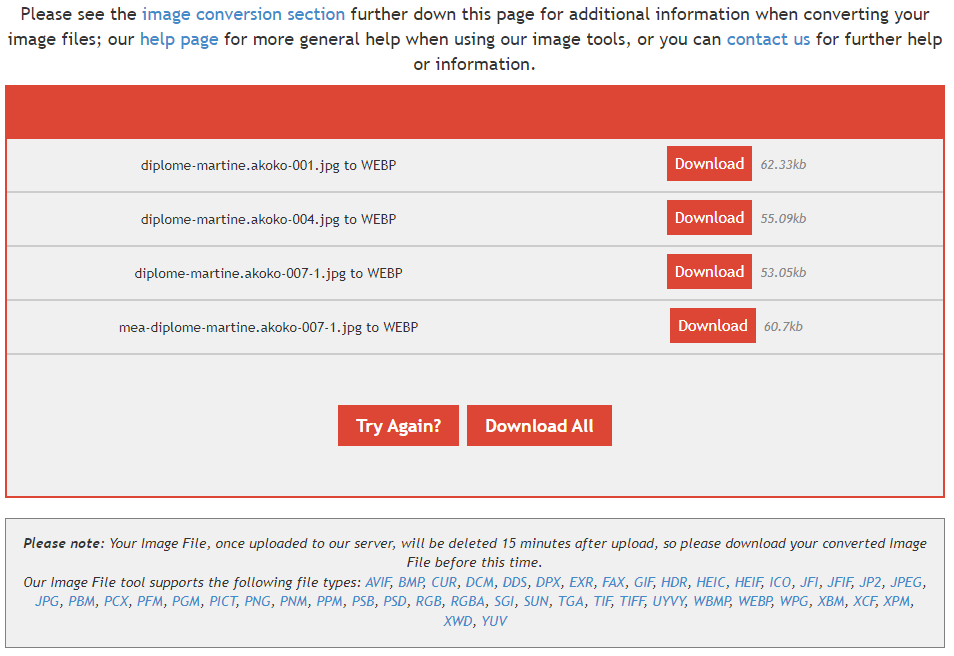The image size is (954, 656).
Task: Download diplome-martine.akoko-004.jpg converted file
Action: click(709, 218)
